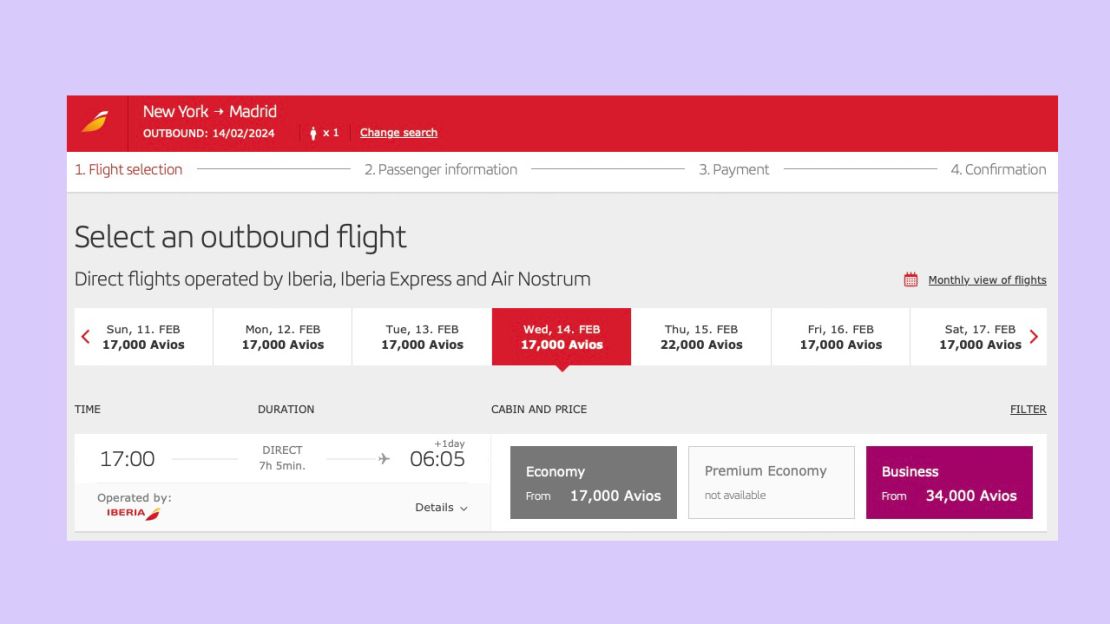Viewport: 1110px width, 624px height.
Task: Select Sat, 17. FEB date
Action: pos(980,336)
